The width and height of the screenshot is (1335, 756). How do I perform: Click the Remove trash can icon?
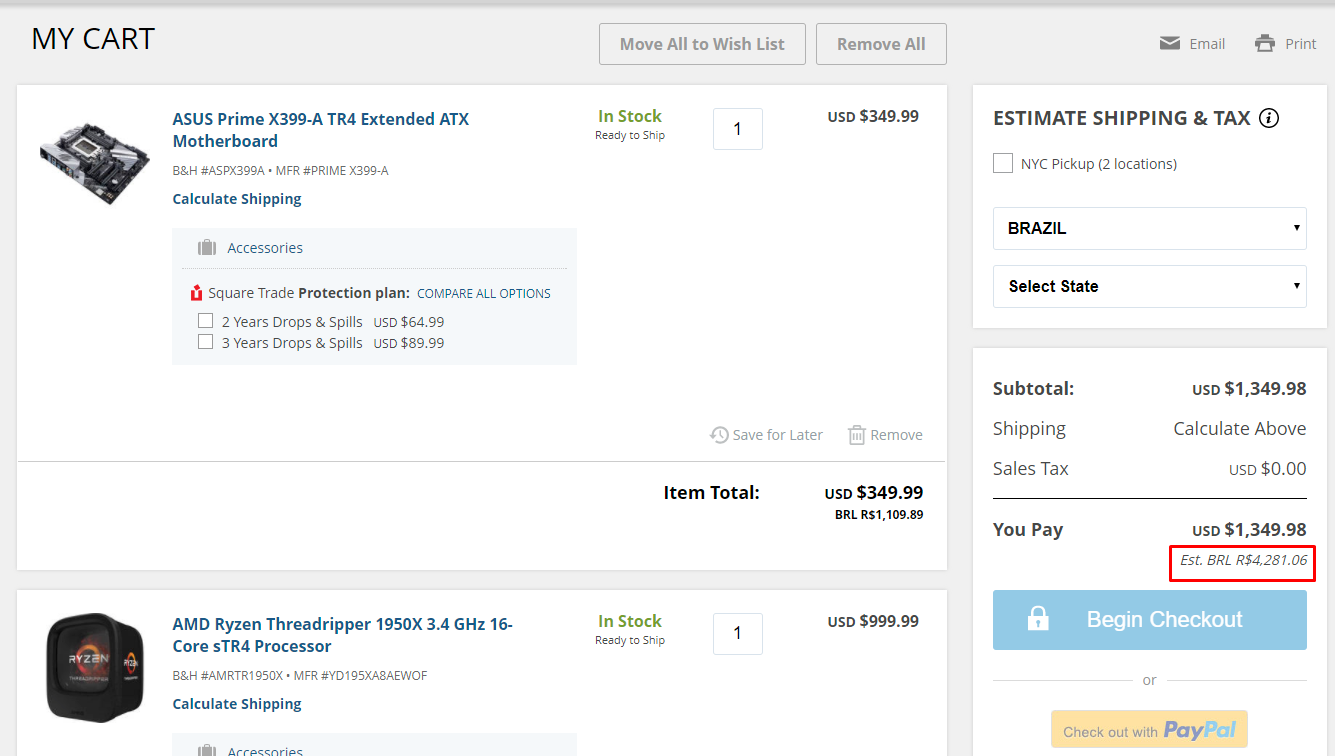(x=856, y=434)
